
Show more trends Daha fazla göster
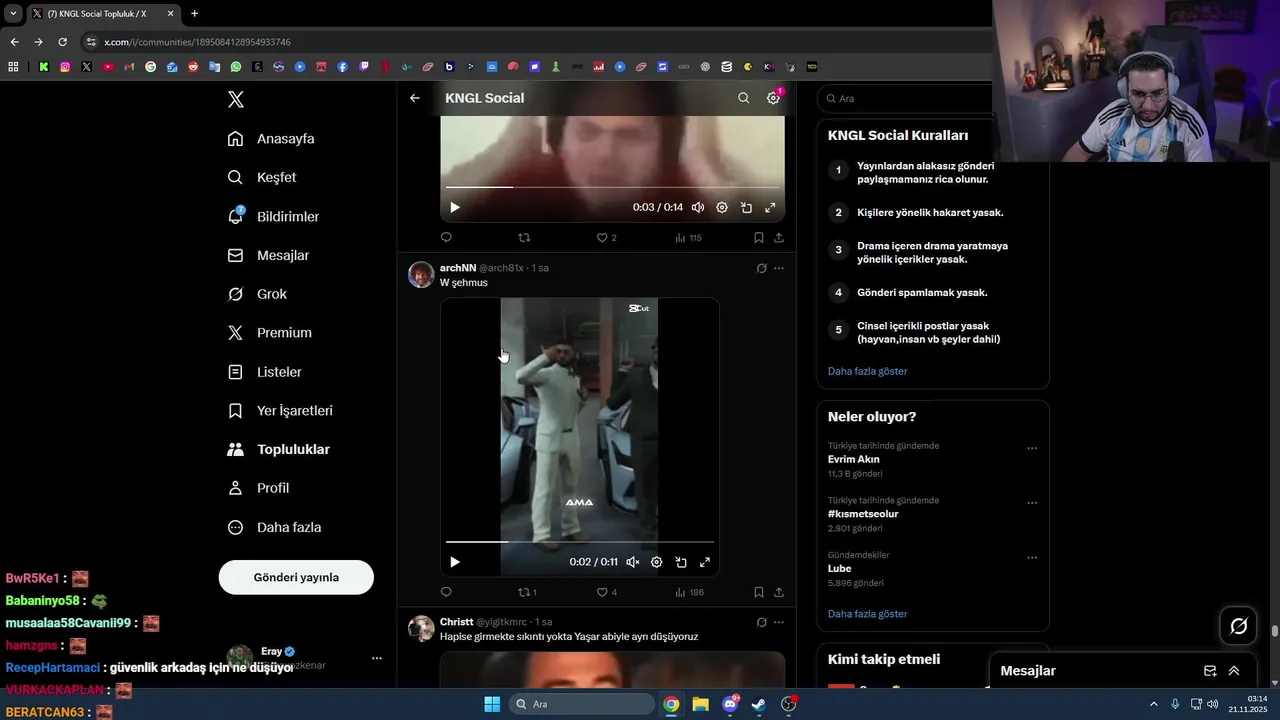click(867, 614)
